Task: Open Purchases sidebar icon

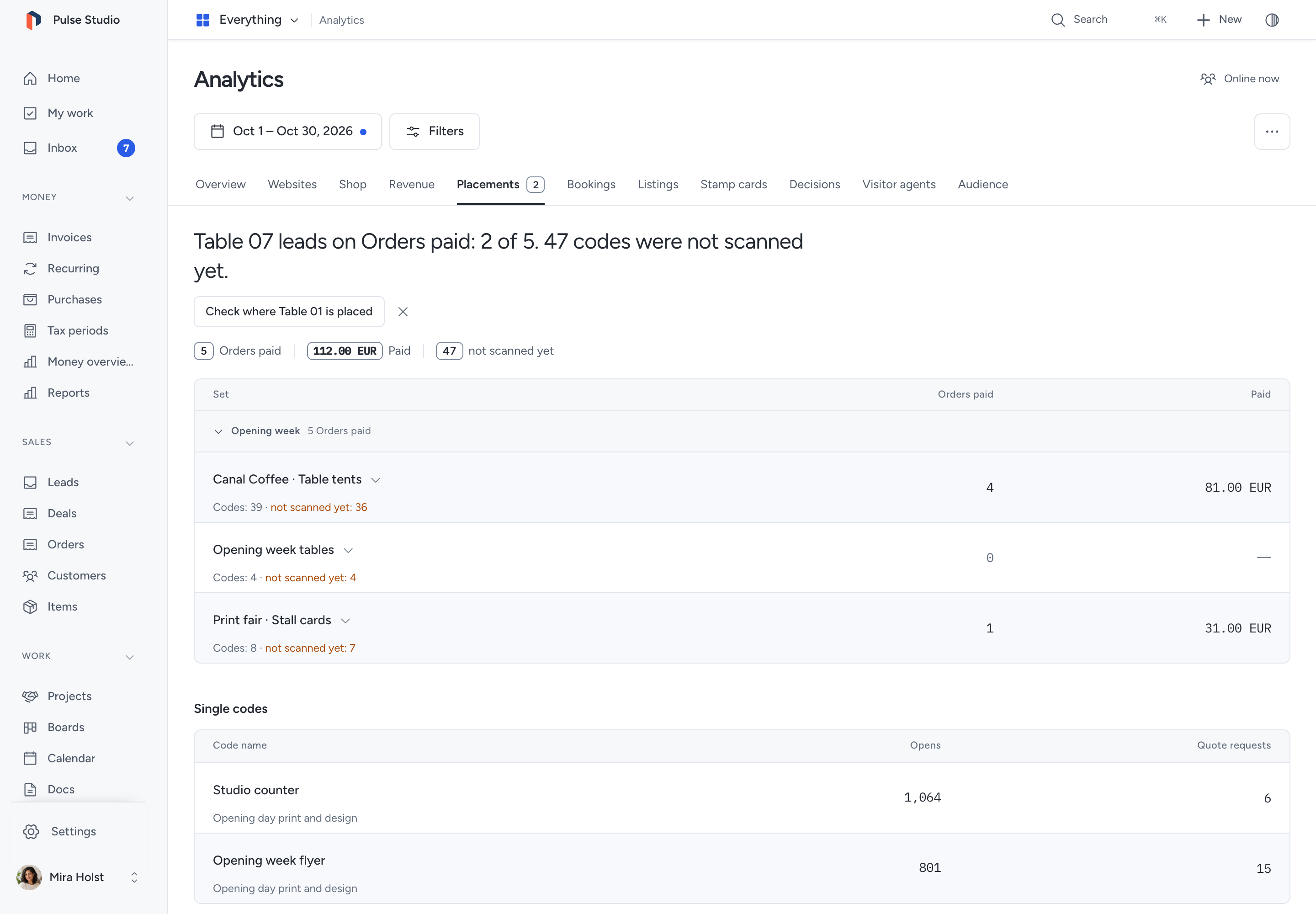Action: point(30,299)
